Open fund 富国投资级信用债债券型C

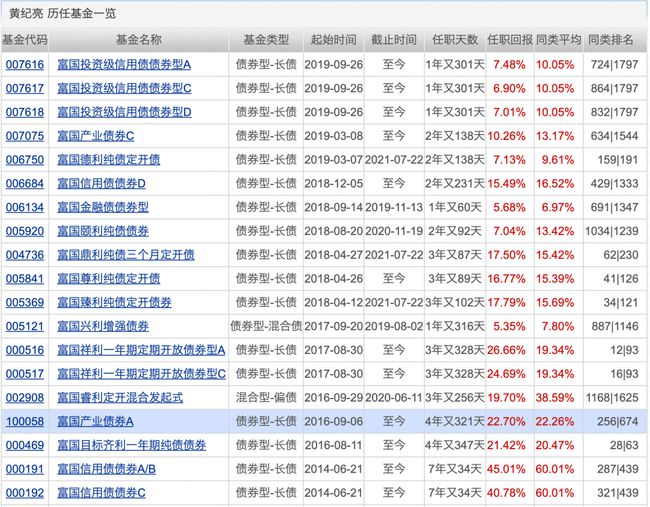tap(124, 88)
